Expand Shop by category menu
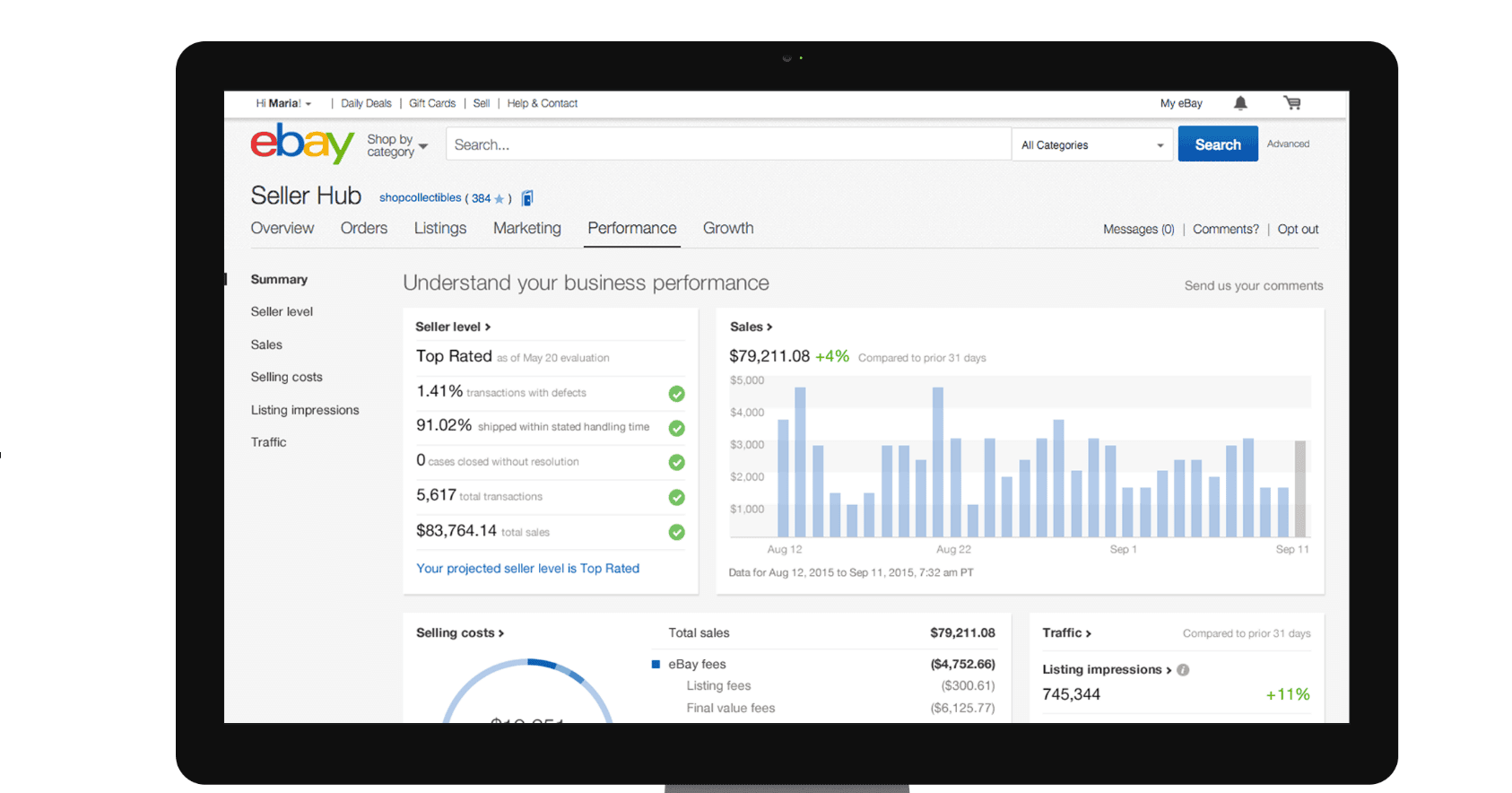The height and width of the screenshot is (793, 1512). pyautogui.click(x=397, y=145)
